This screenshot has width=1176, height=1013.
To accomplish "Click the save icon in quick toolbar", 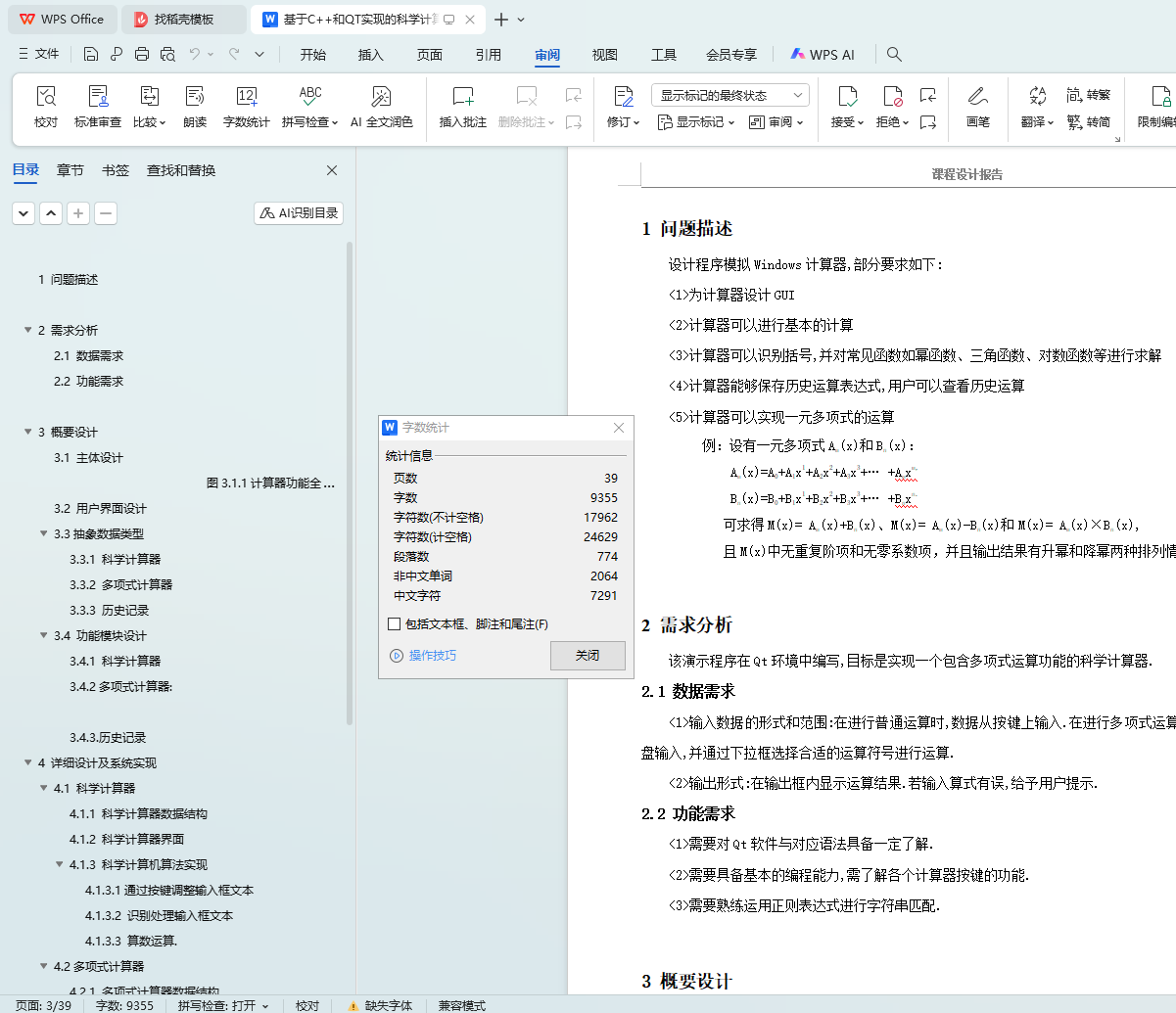I will (91, 55).
